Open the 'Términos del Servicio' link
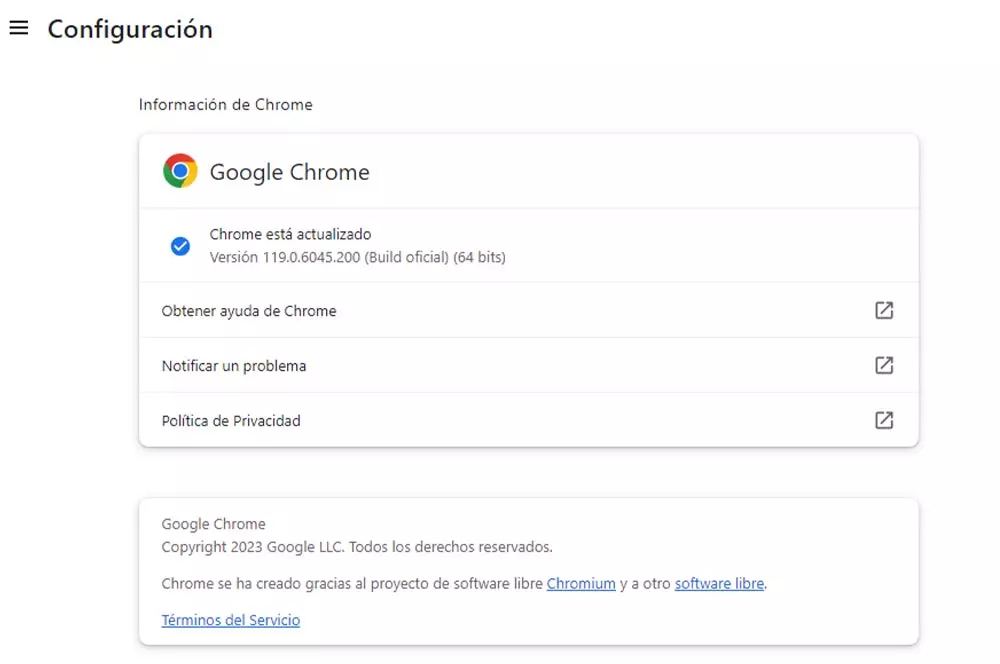1000x664 pixels. point(230,620)
